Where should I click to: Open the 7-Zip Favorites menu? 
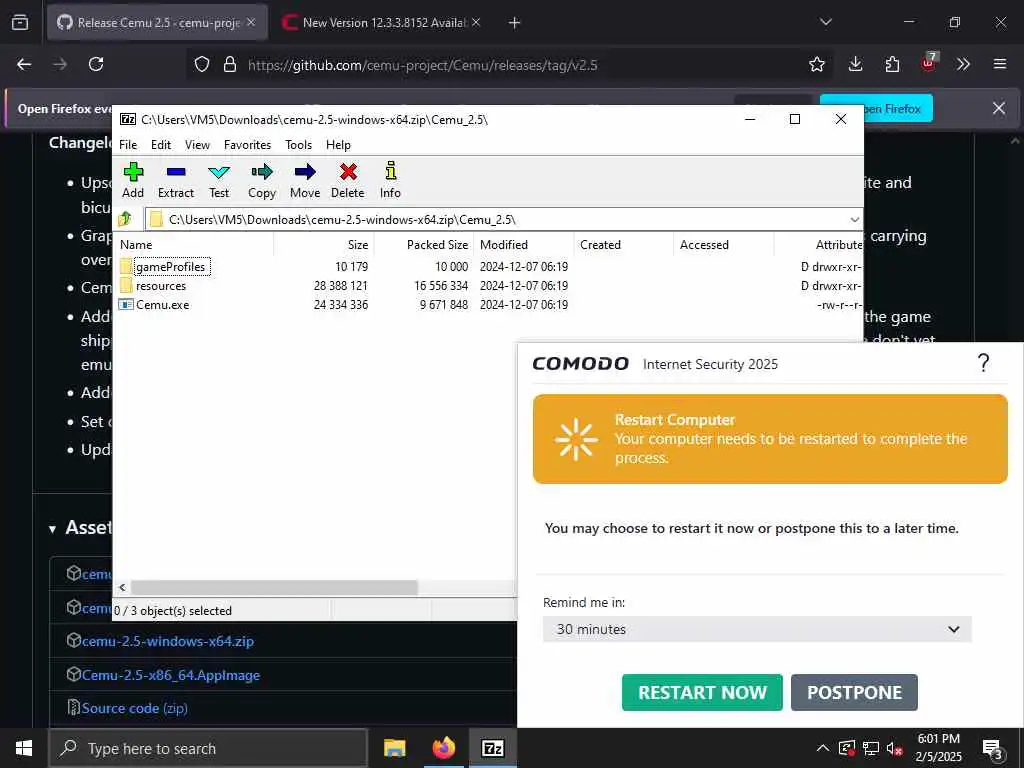tap(247, 145)
